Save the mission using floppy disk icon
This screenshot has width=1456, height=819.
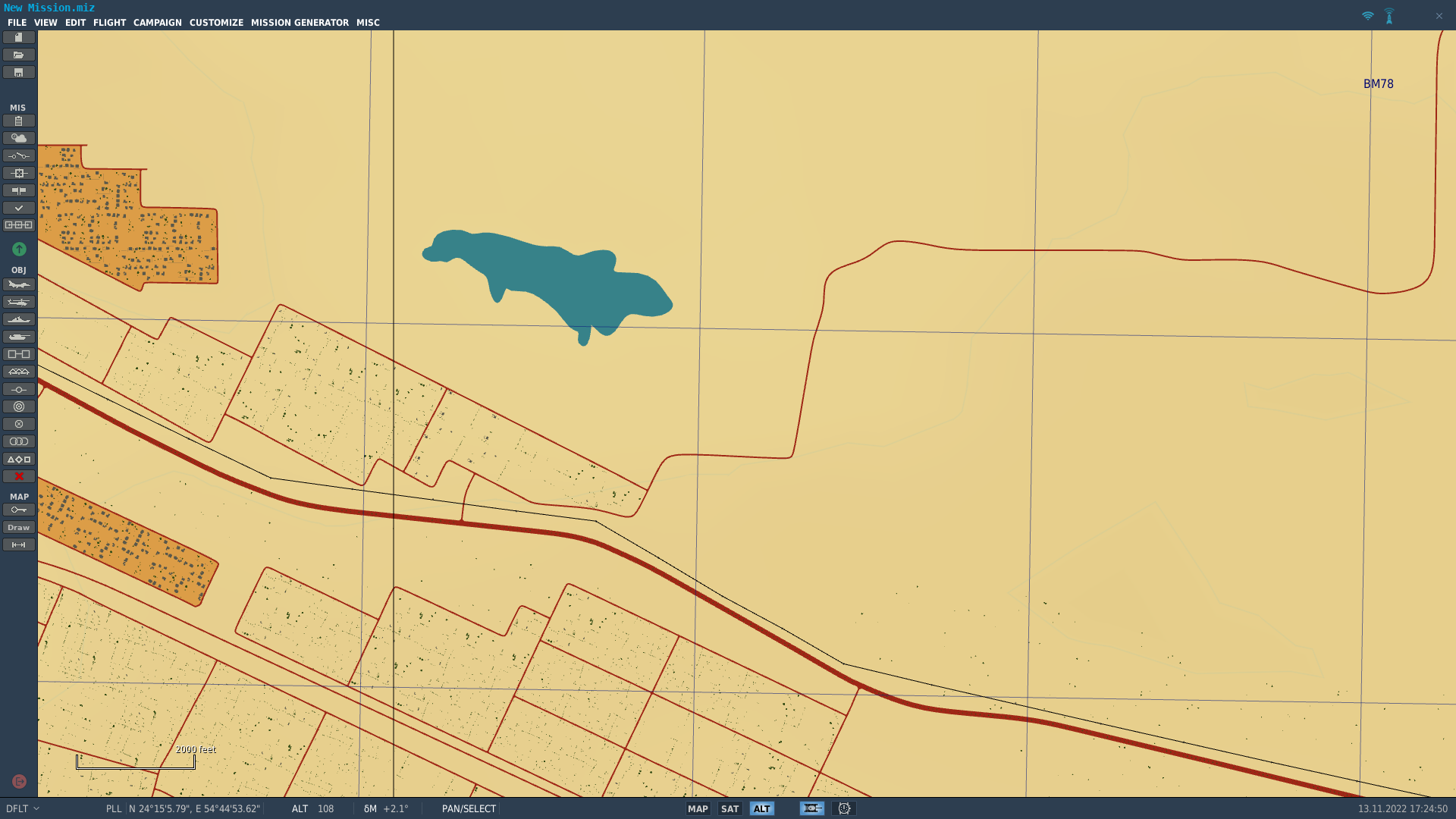click(x=18, y=72)
